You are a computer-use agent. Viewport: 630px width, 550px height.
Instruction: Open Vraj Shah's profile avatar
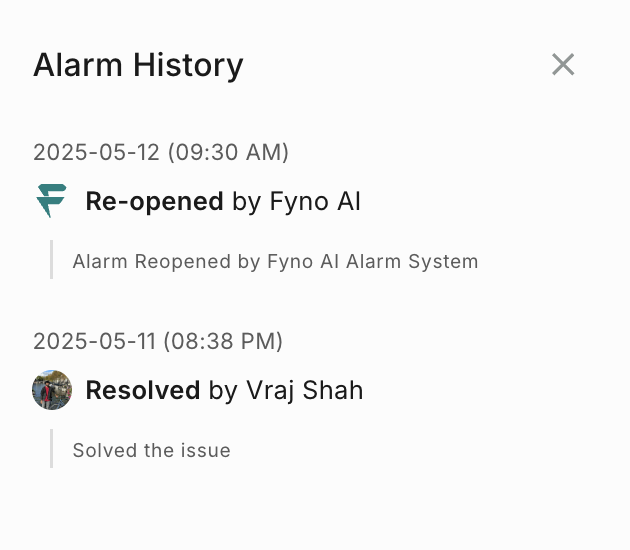coord(52,390)
